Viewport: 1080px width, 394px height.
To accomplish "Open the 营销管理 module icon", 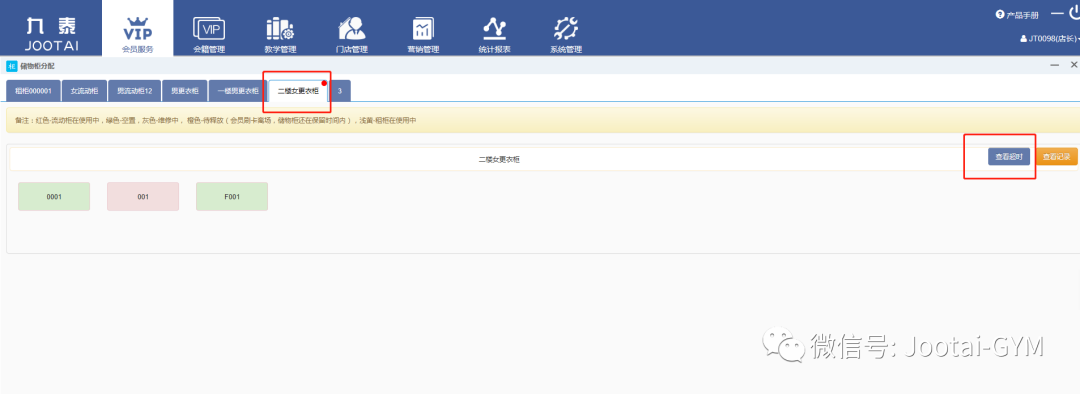I will (x=423, y=34).
